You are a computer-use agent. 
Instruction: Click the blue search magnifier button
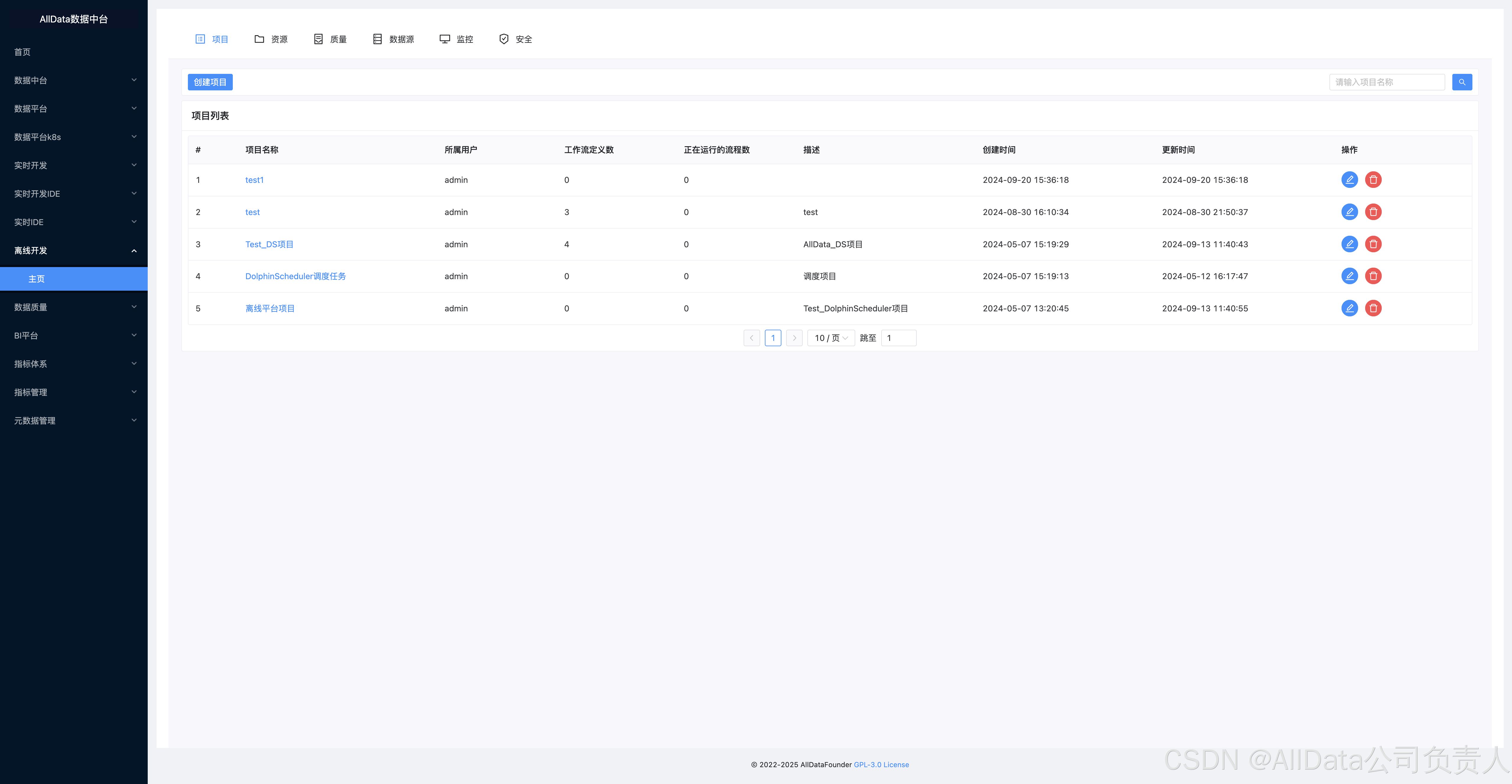pyautogui.click(x=1461, y=82)
